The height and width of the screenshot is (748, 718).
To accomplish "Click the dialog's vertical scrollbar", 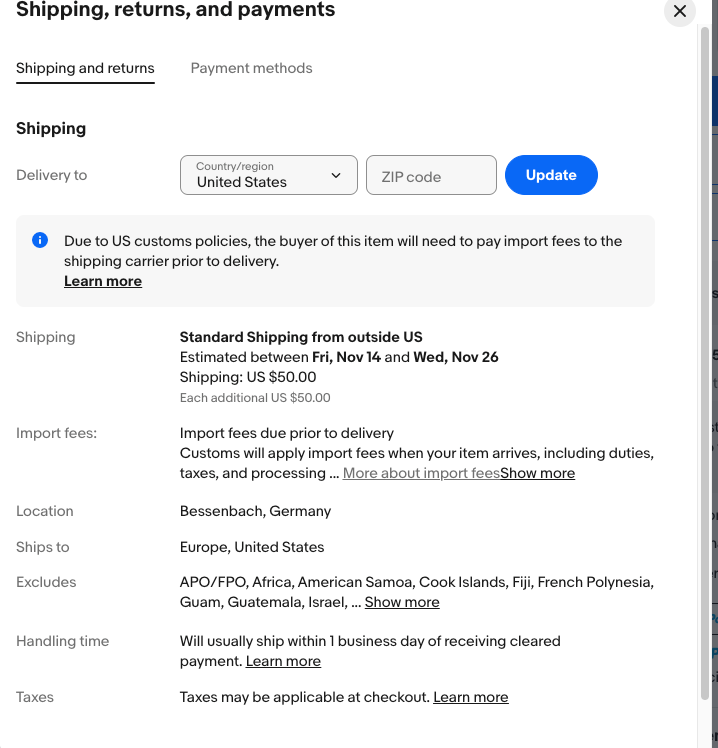I will (705, 360).
